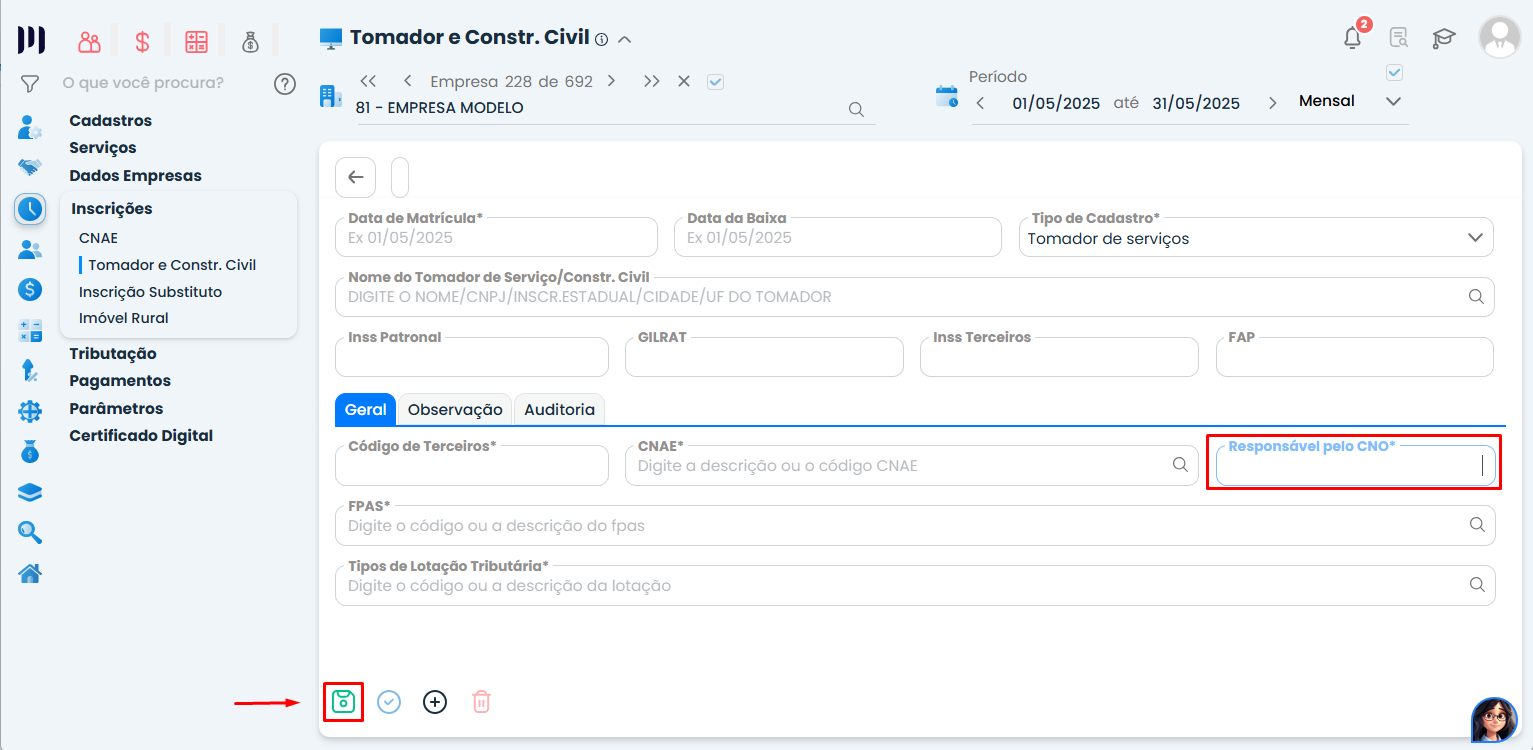Select the handshake sidebar icon
The width and height of the screenshot is (1533, 750).
[30, 167]
